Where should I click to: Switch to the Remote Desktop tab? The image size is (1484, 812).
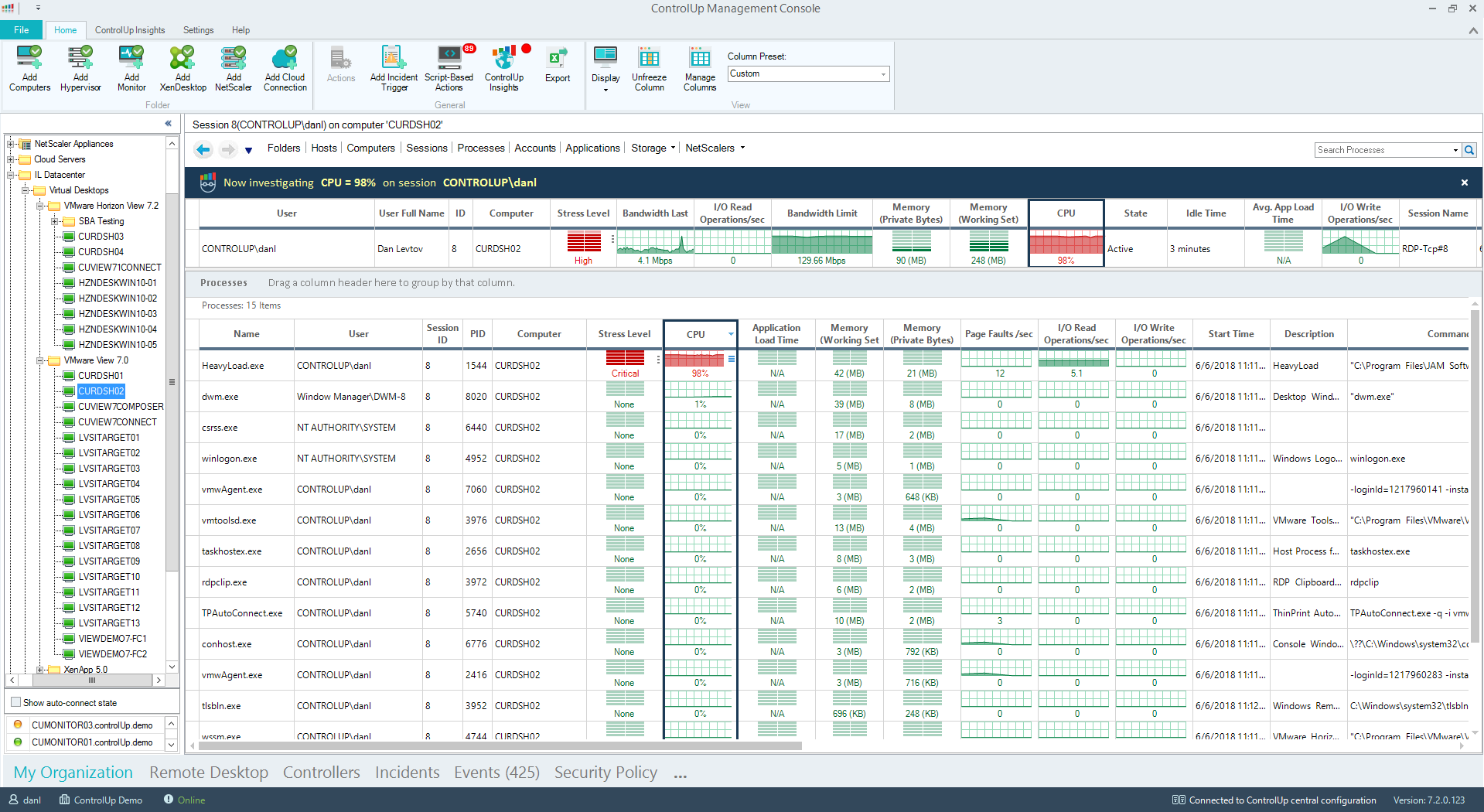point(209,772)
